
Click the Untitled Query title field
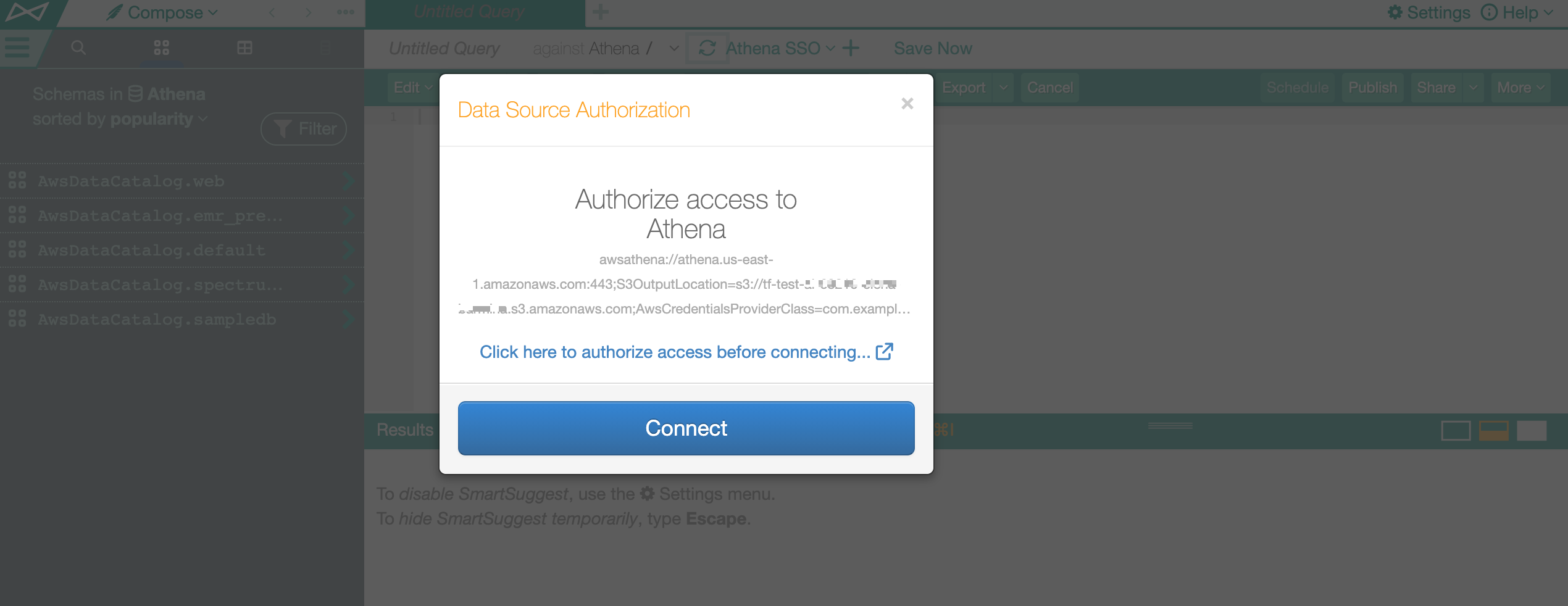click(x=444, y=48)
